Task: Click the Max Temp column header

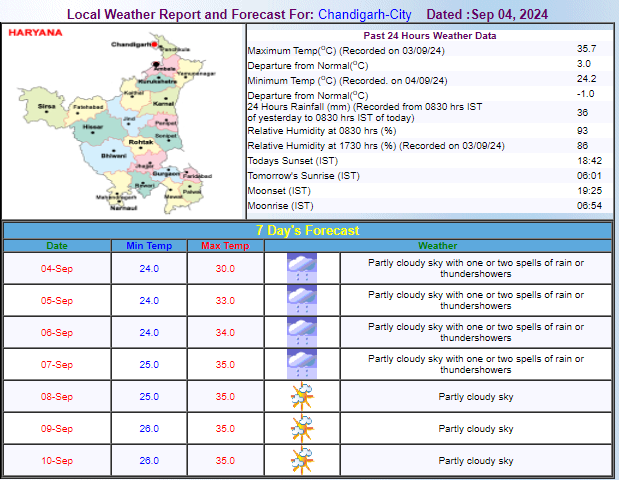Action: 224,246
